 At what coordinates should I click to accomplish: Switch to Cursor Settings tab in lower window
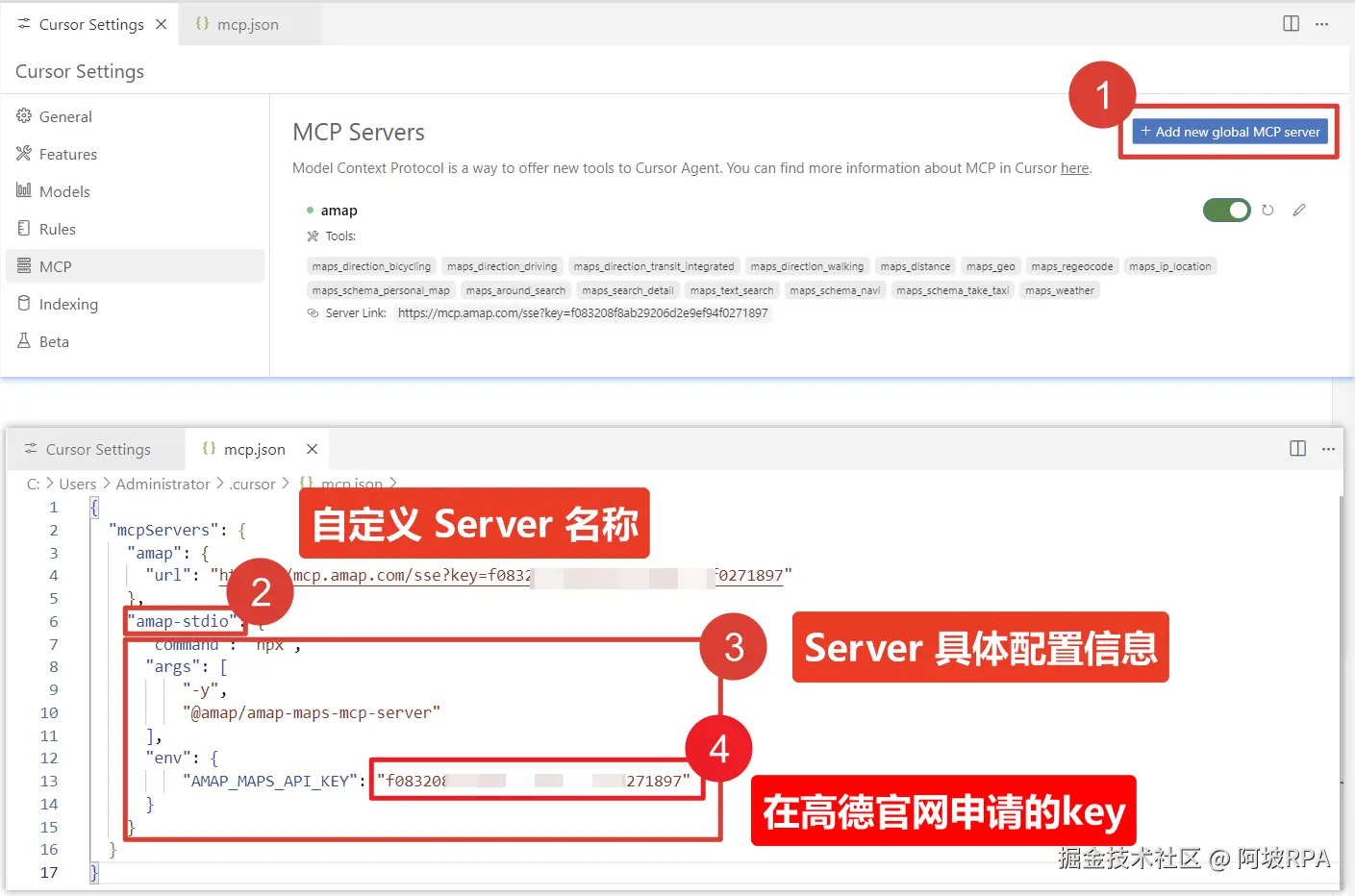click(96, 449)
